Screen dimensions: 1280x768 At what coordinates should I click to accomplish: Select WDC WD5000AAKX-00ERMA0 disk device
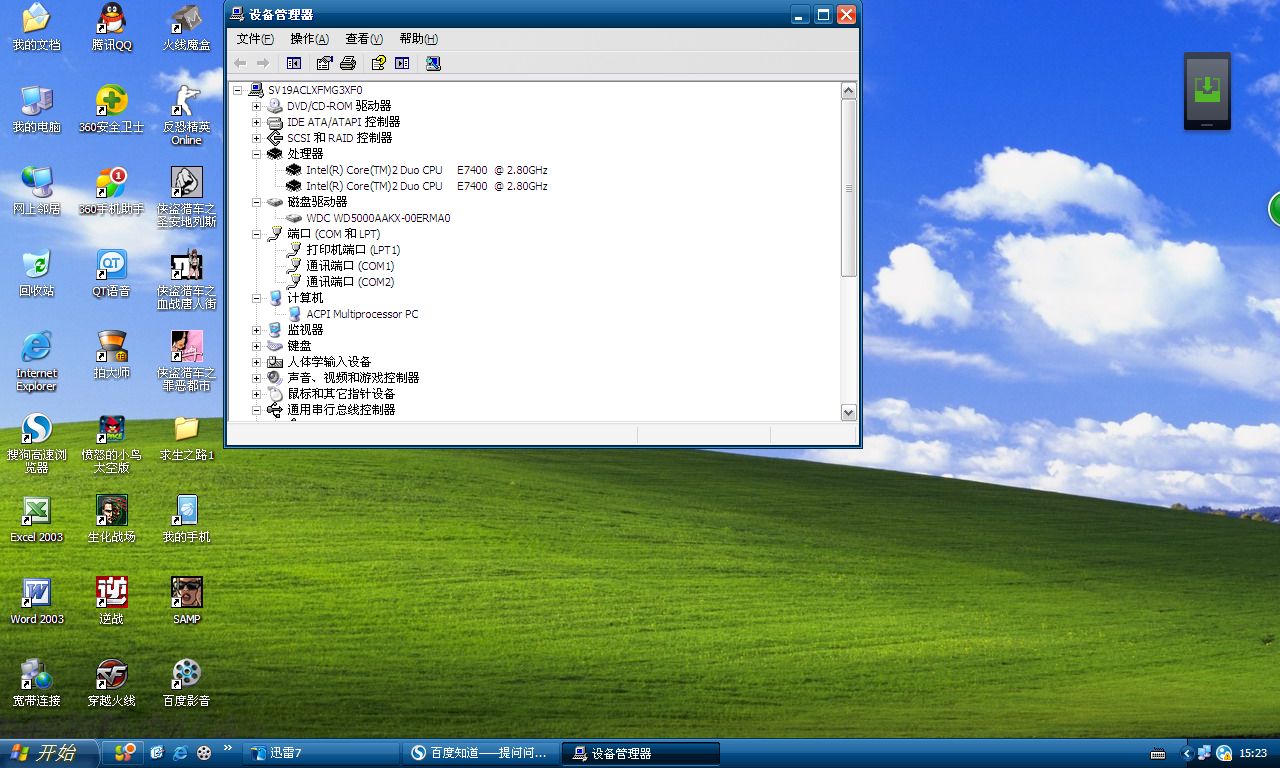pos(378,218)
